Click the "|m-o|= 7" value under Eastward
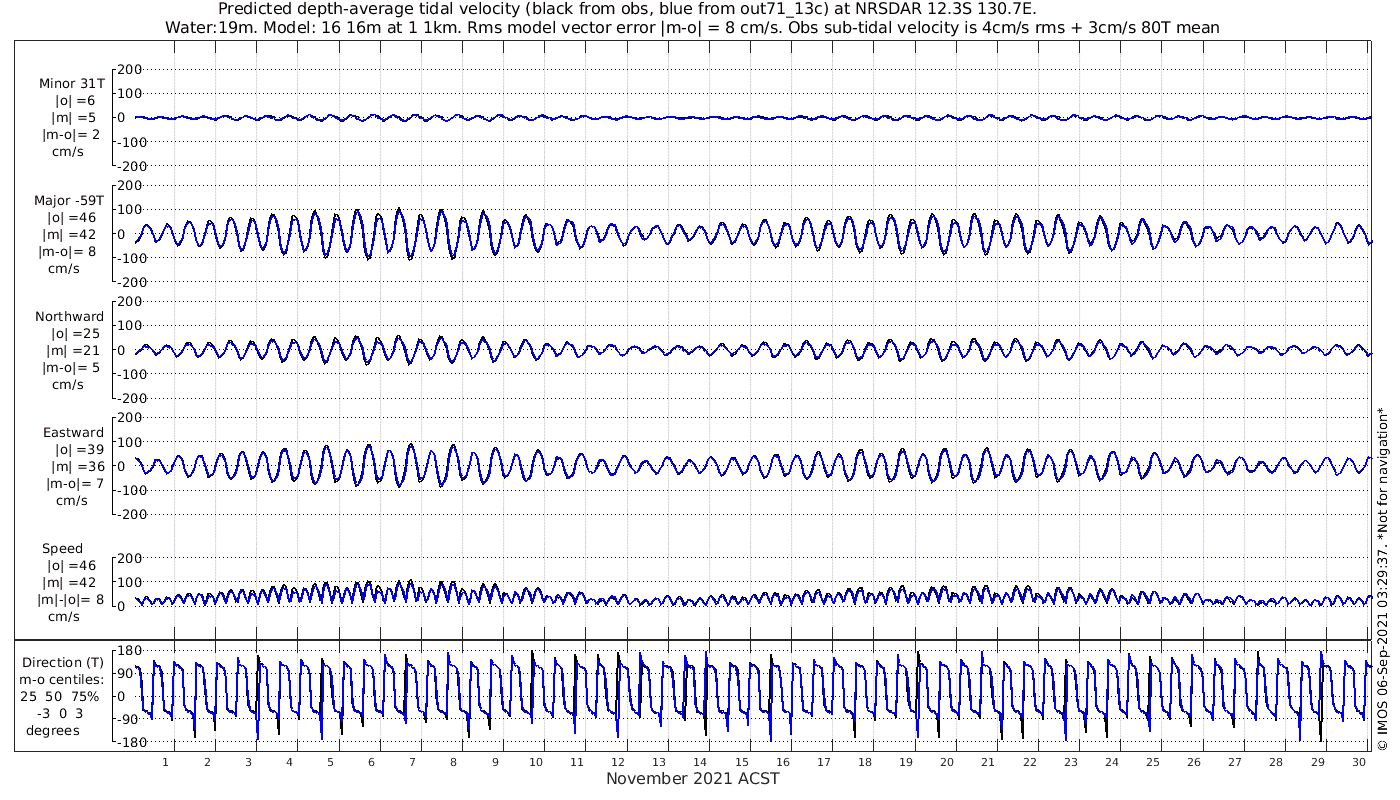 (x=73, y=483)
